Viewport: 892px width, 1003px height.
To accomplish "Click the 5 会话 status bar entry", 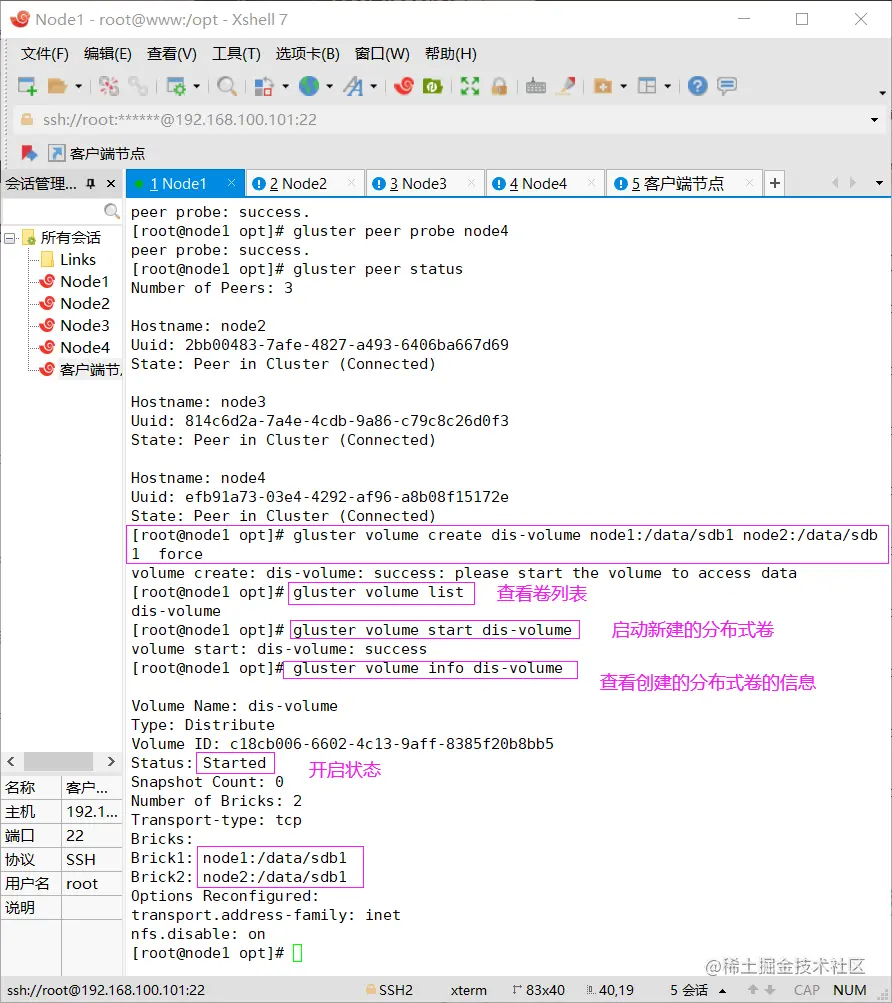I will pos(689,990).
